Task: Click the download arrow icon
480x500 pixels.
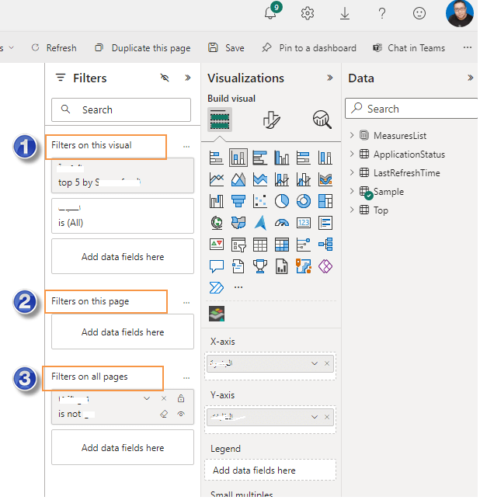Action: click(345, 13)
